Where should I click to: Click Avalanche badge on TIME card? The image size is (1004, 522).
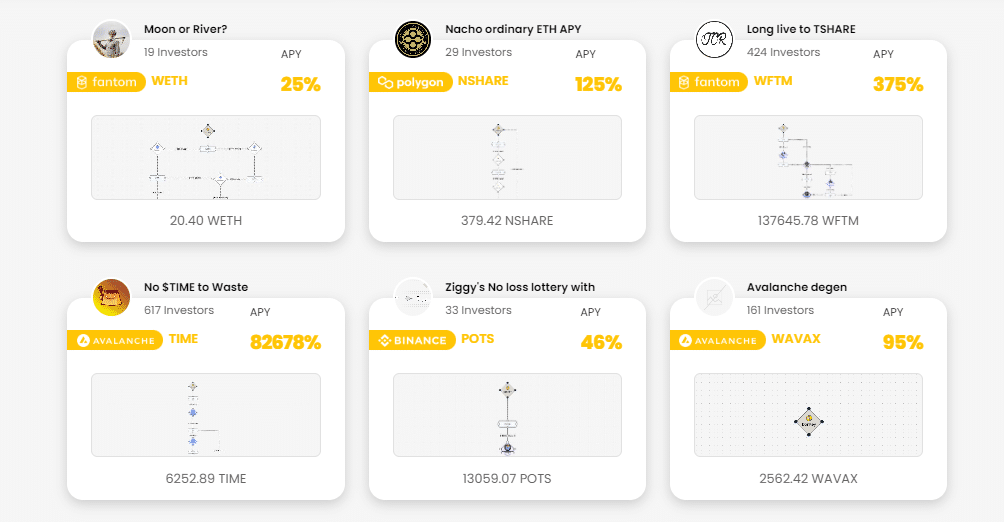click(115, 340)
